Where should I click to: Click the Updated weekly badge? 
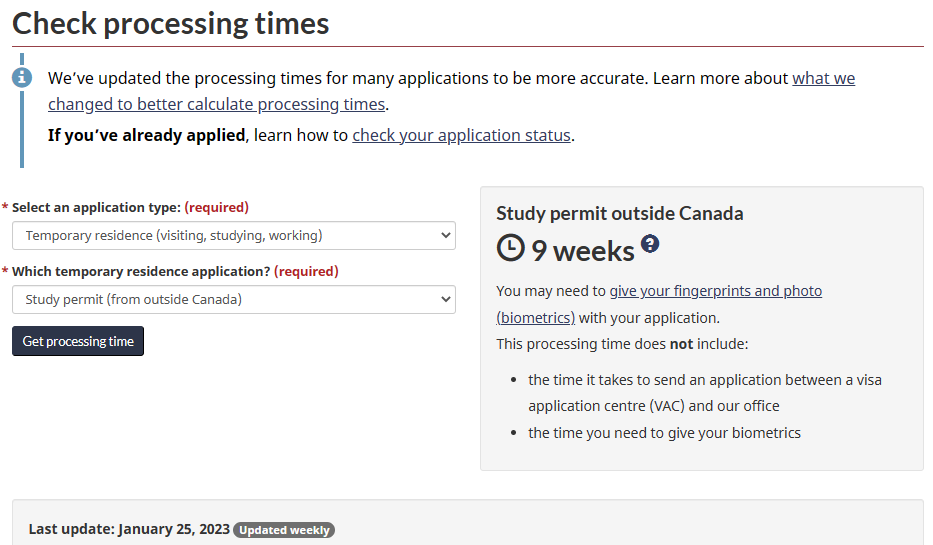pyautogui.click(x=284, y=530)
